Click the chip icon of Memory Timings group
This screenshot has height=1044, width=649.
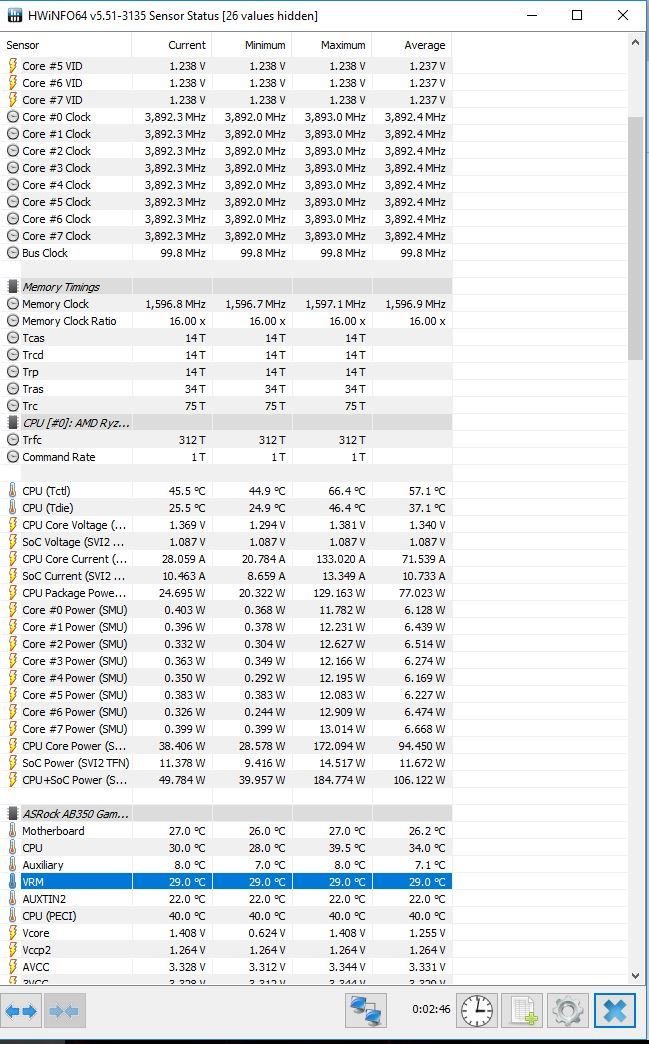coord(12,287)
